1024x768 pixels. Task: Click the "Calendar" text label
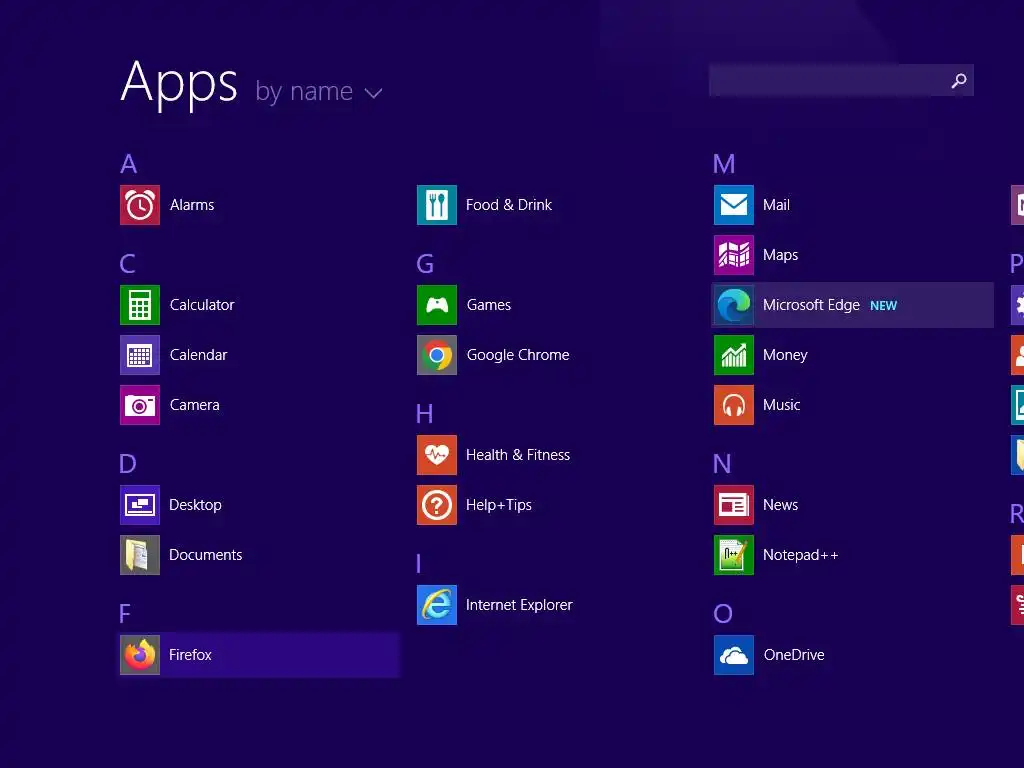pos(199,355)
